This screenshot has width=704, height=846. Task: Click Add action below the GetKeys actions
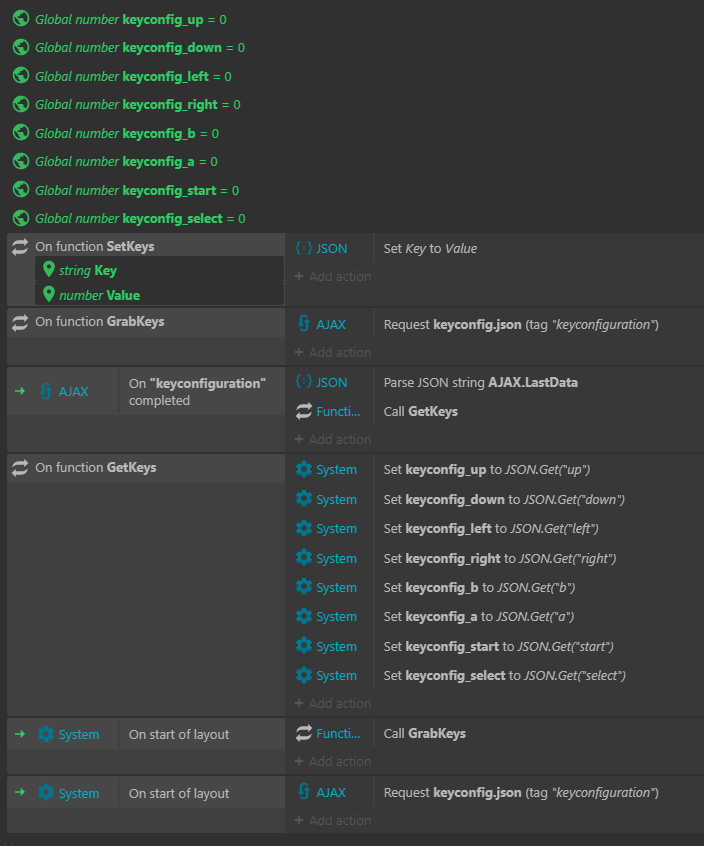click(x=333, y=703)
